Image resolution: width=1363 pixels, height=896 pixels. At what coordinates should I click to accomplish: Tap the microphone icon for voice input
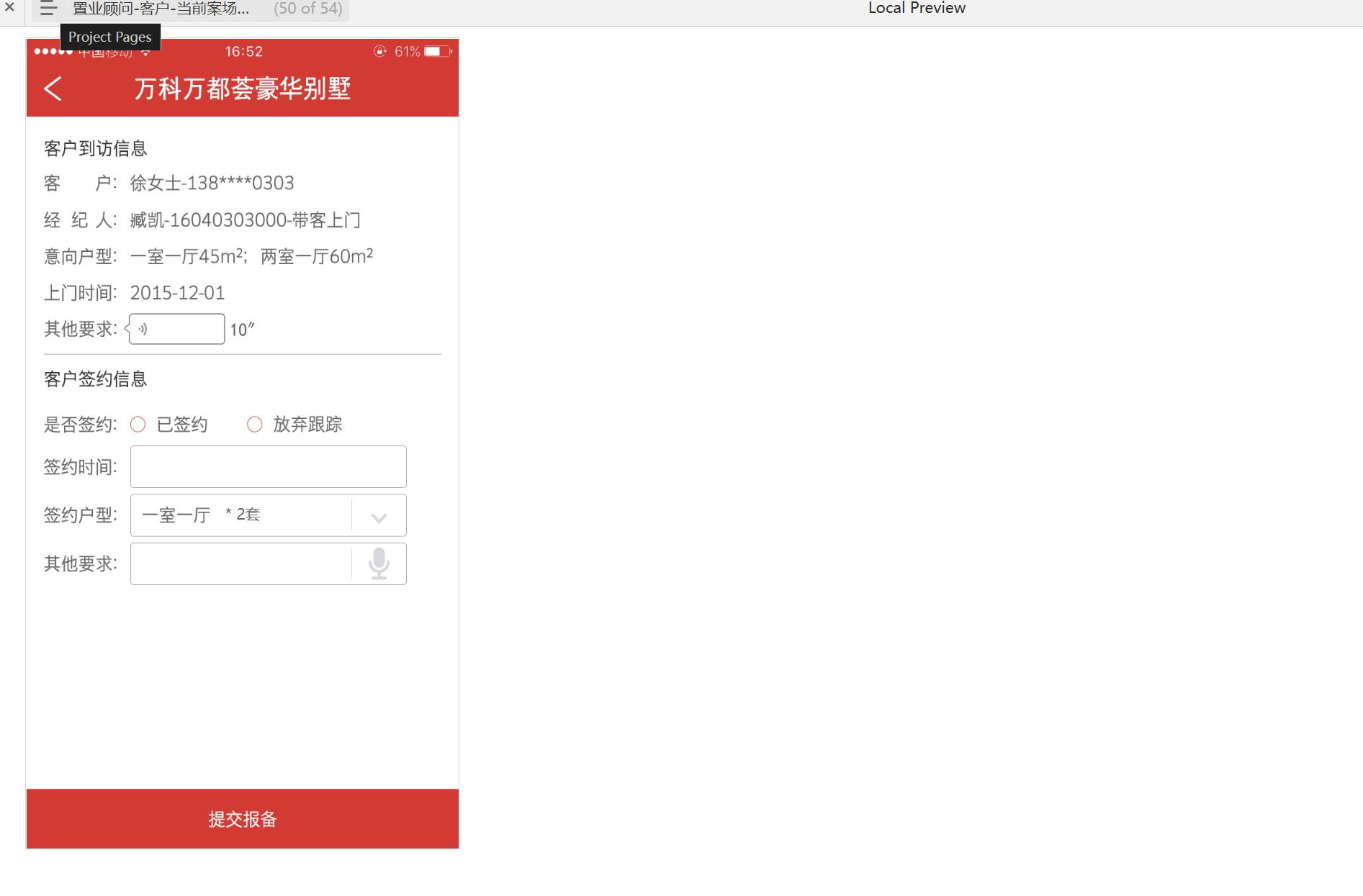point(379,564)
